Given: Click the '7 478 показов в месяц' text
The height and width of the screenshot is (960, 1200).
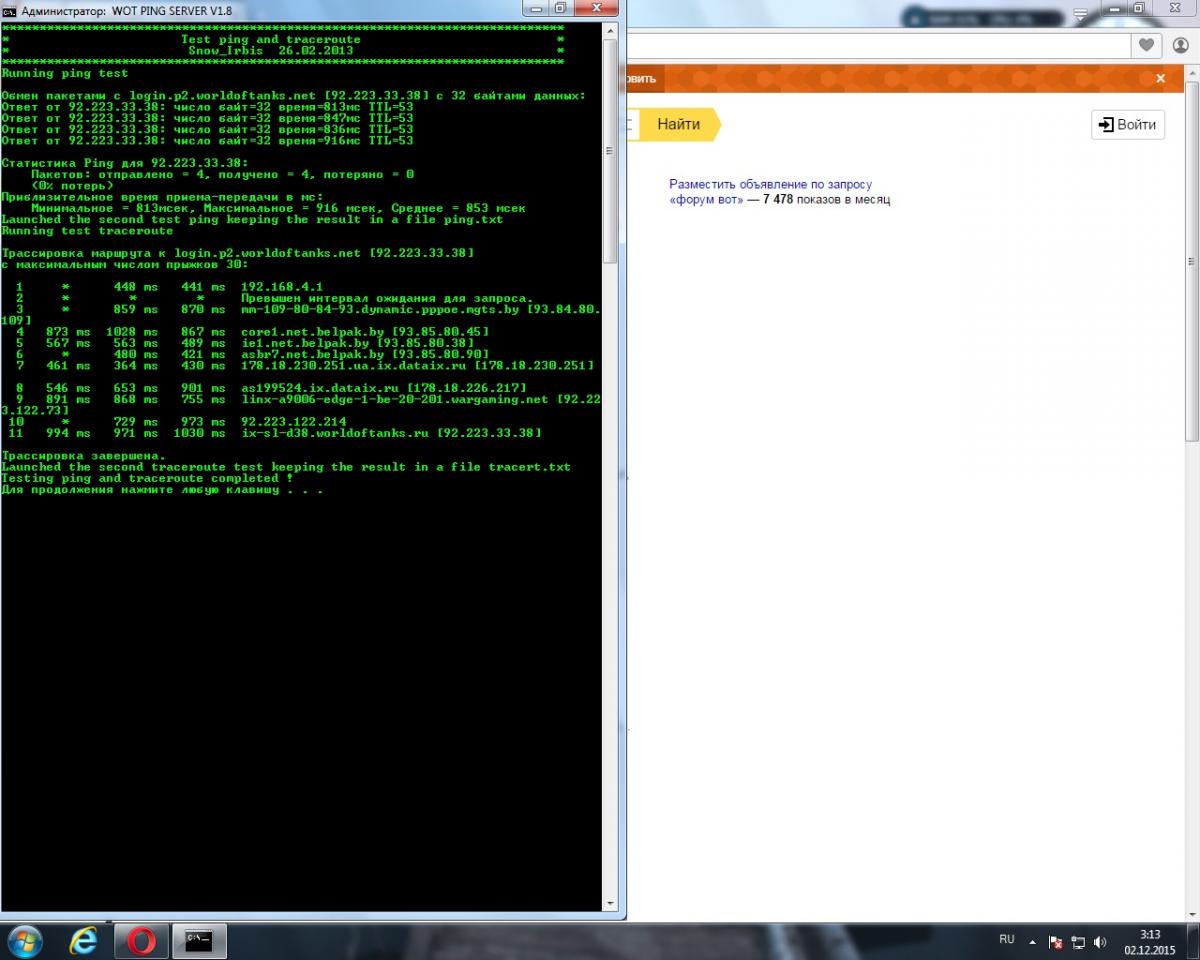Looking at the screenshot, I should [x=826, y=199].
